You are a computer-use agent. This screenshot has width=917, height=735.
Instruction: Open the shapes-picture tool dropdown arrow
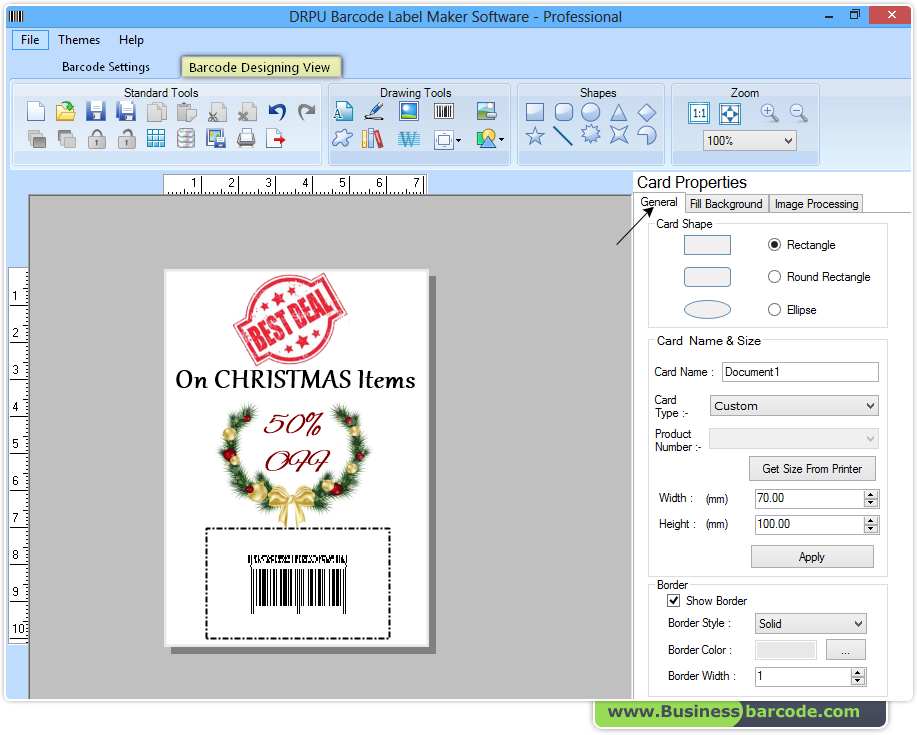pos(501,140)
